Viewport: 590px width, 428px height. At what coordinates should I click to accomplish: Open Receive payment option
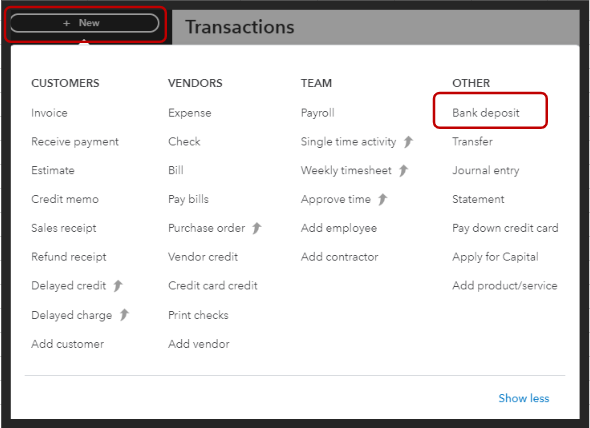[x=75, y=142]
